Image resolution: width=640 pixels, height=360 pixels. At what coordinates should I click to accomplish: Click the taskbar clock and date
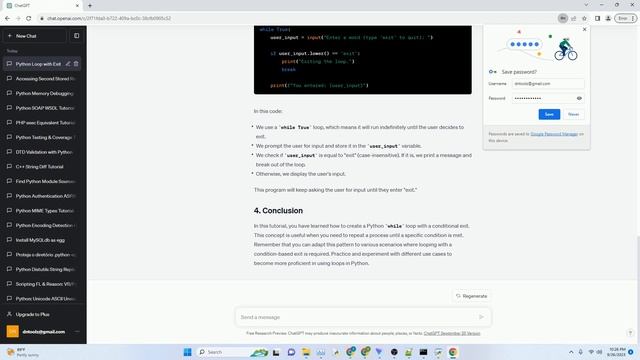616,352
